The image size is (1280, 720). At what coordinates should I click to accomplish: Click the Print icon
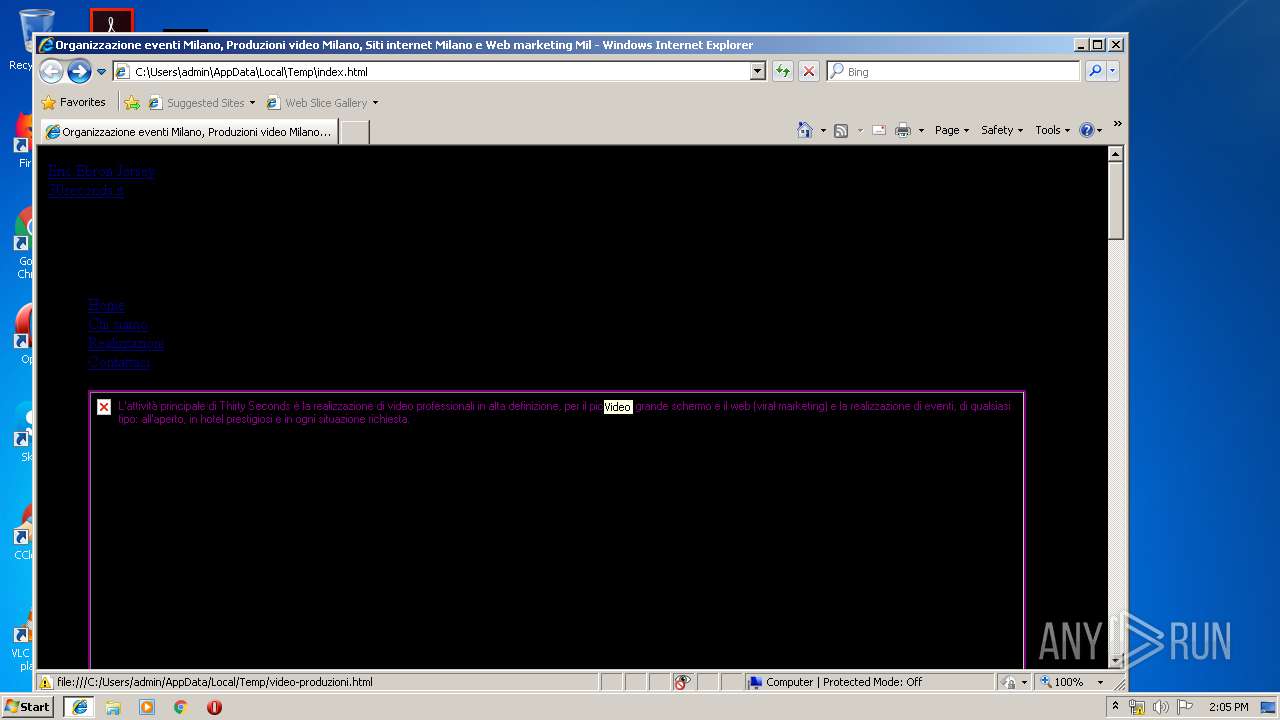[x=903, y=130]
